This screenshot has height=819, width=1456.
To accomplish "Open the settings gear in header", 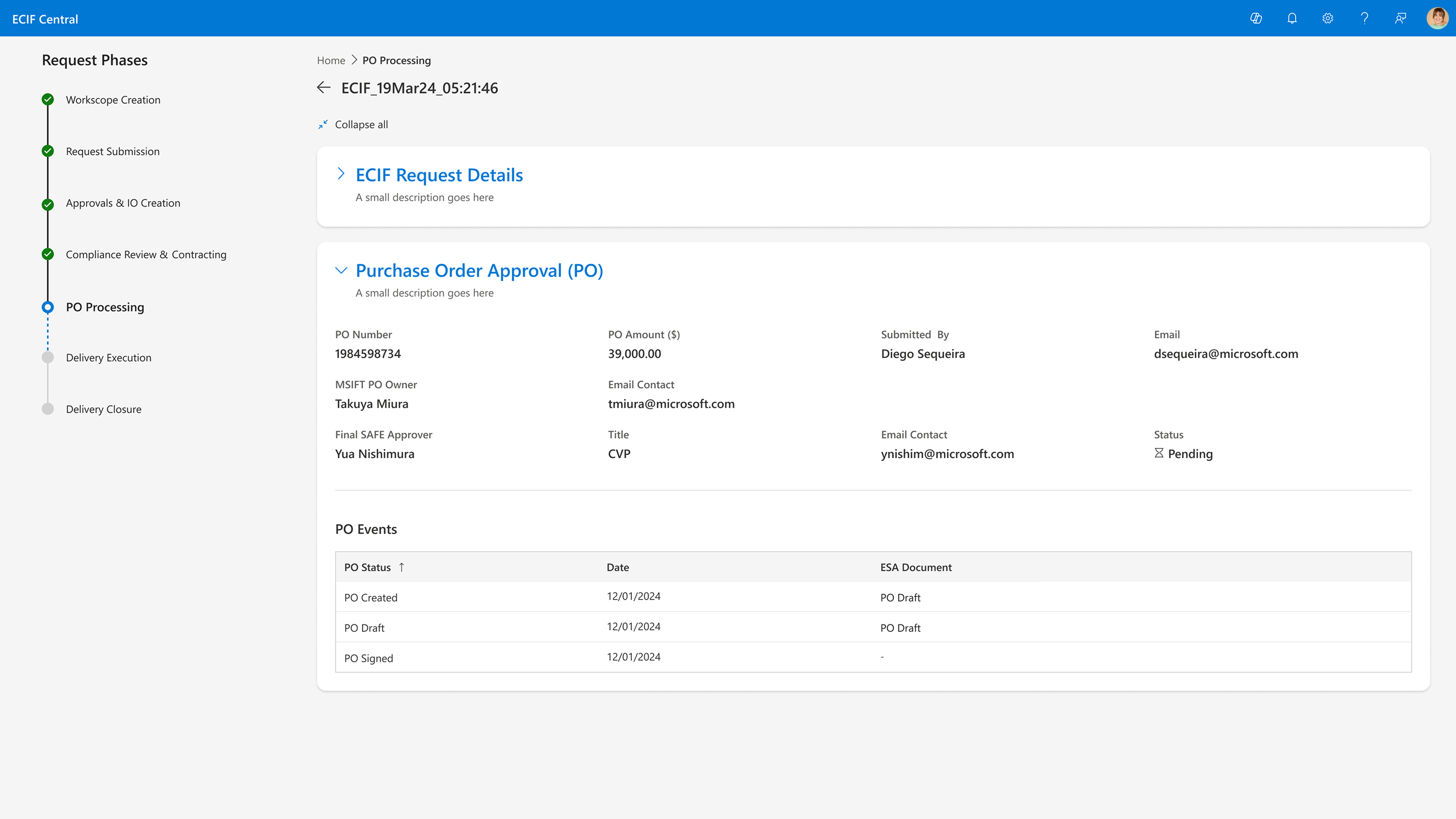I will (1328, 19).
